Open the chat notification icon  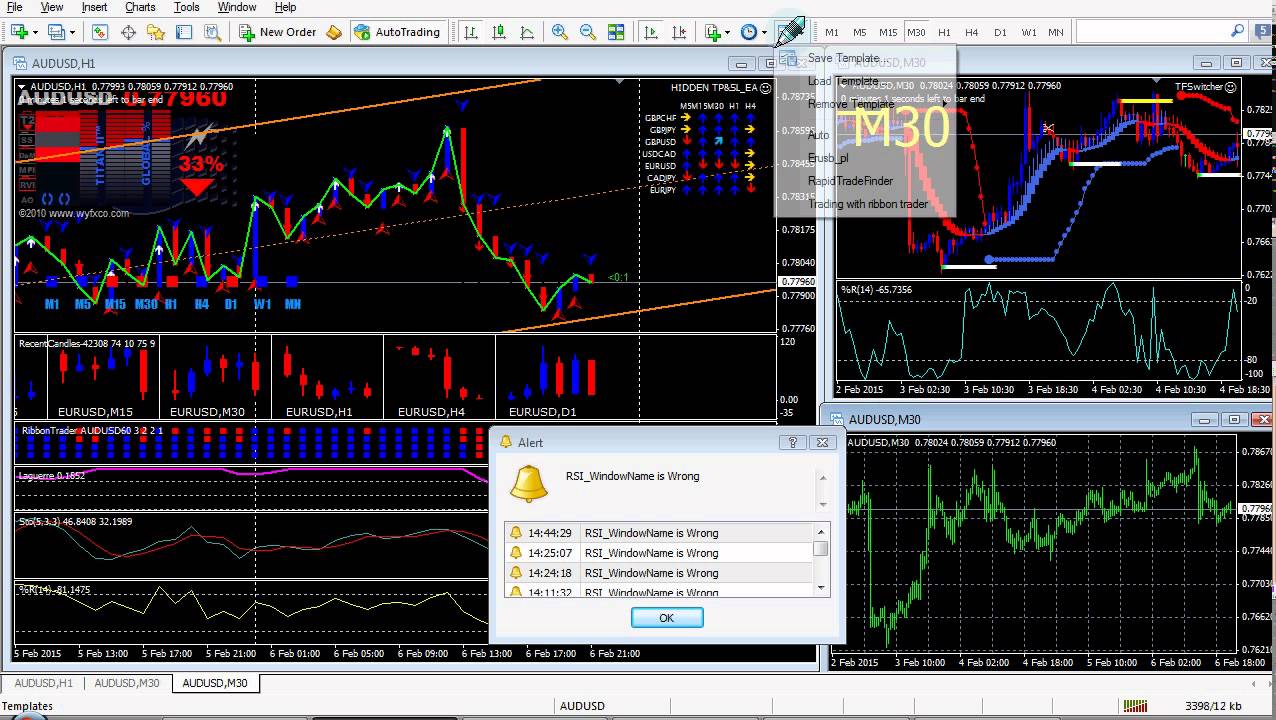coord(1262,32)
